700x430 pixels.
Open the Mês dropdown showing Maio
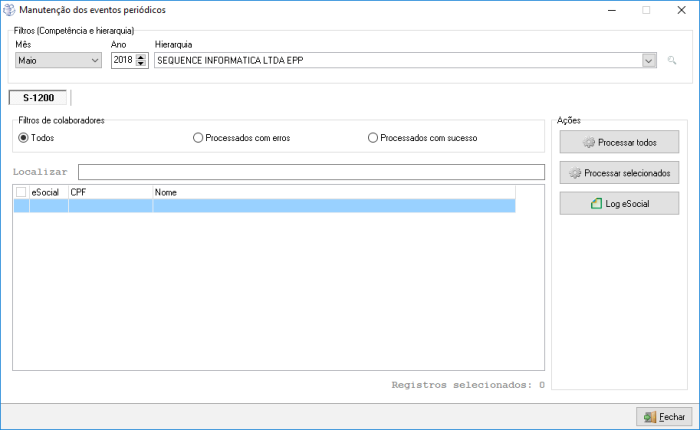pos(58,61)
